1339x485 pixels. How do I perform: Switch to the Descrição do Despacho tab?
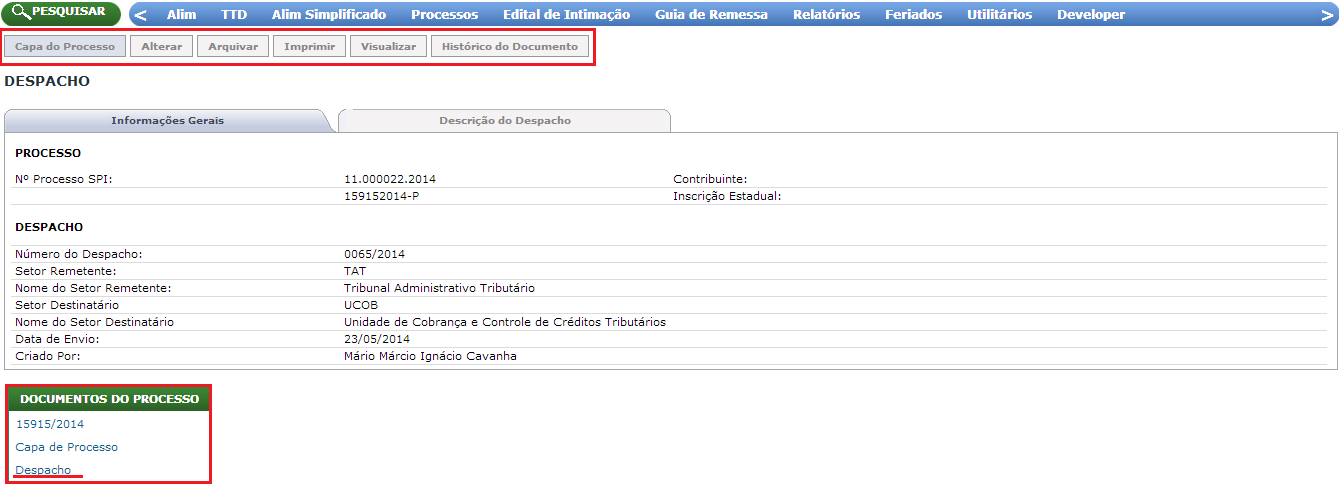click(x=505, y=120)
